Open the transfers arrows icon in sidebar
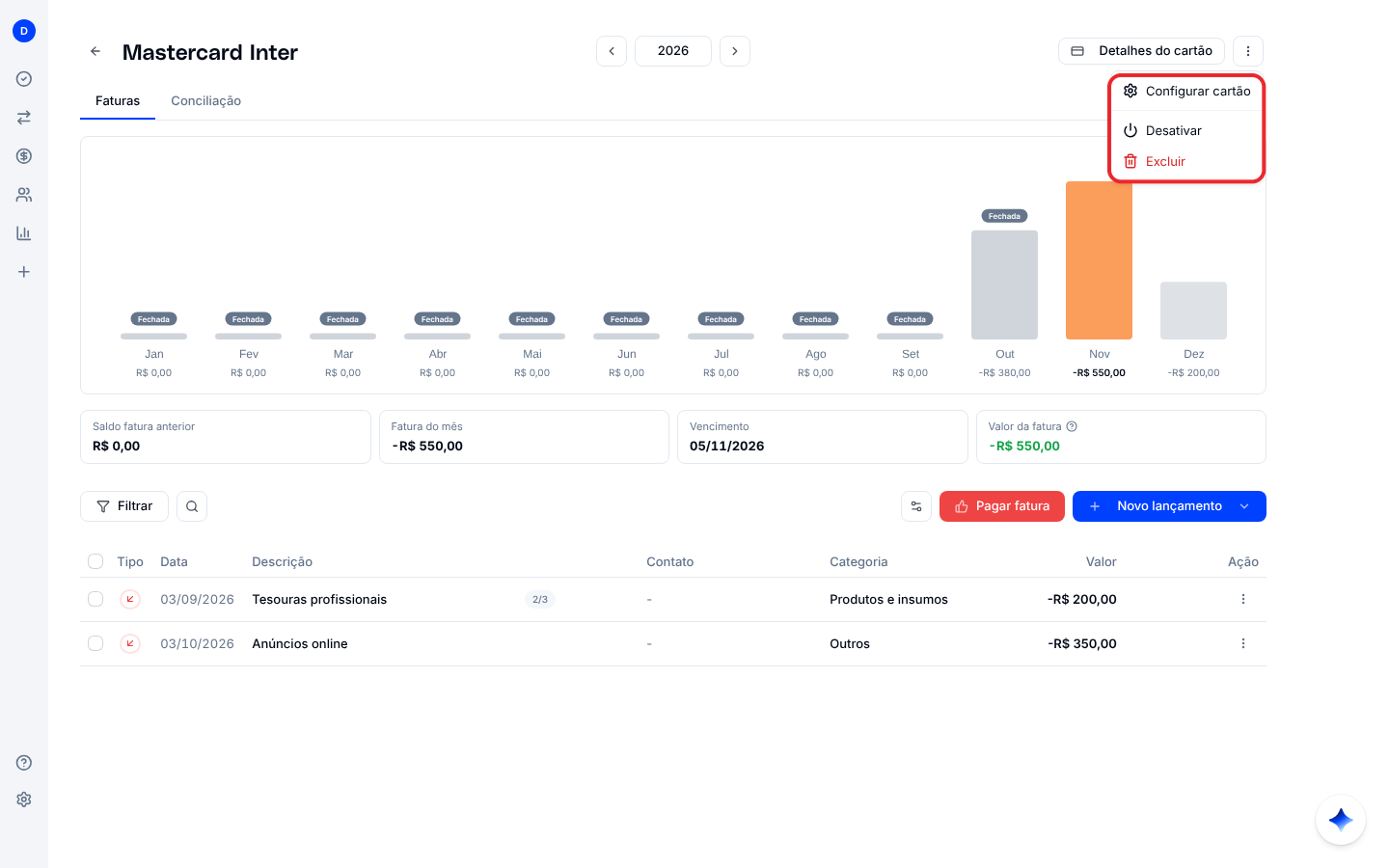1389x868 pixels. (24, 118)
